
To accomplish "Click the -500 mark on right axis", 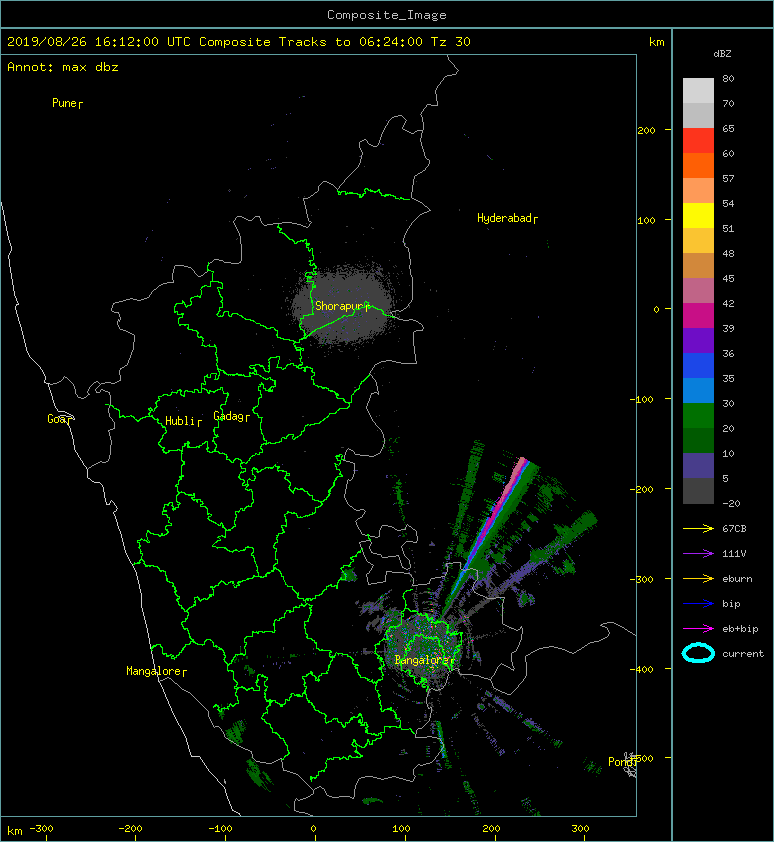I will pyautogui.click(x=644, y=758).
